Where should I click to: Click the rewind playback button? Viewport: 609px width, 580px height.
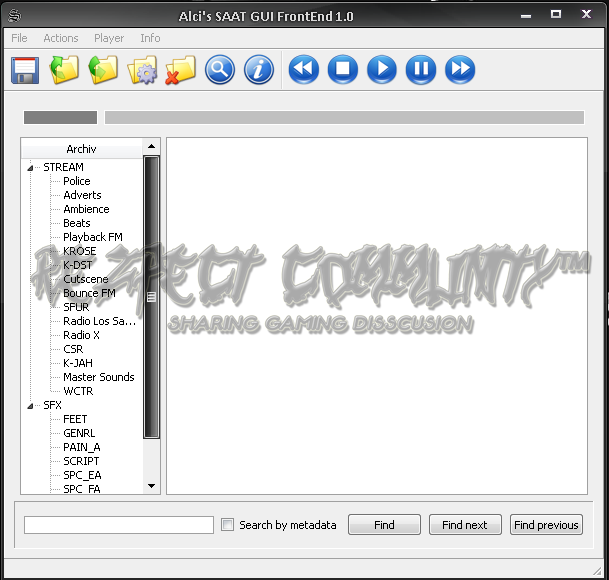pos(304,70)
